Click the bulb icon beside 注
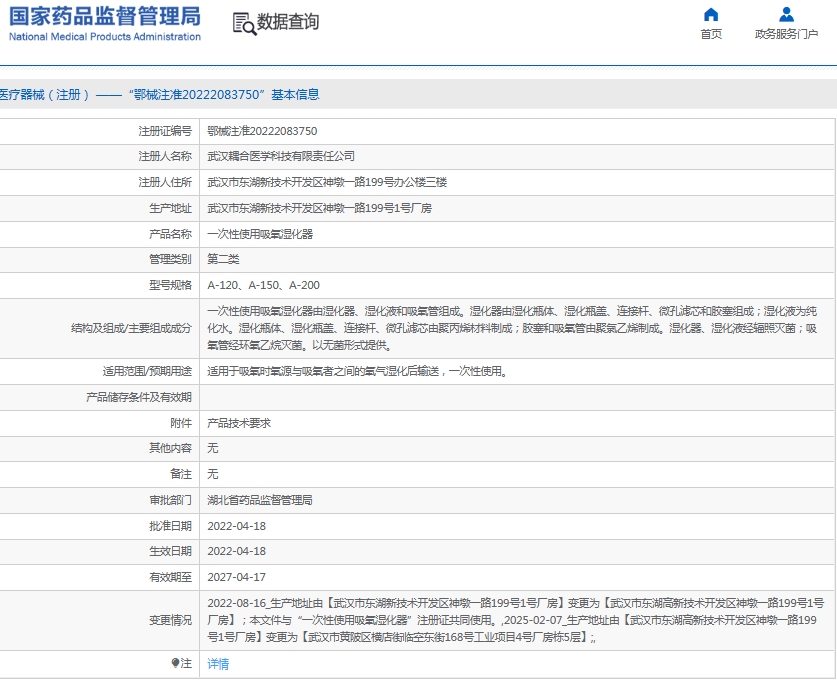 coord(175,663)
